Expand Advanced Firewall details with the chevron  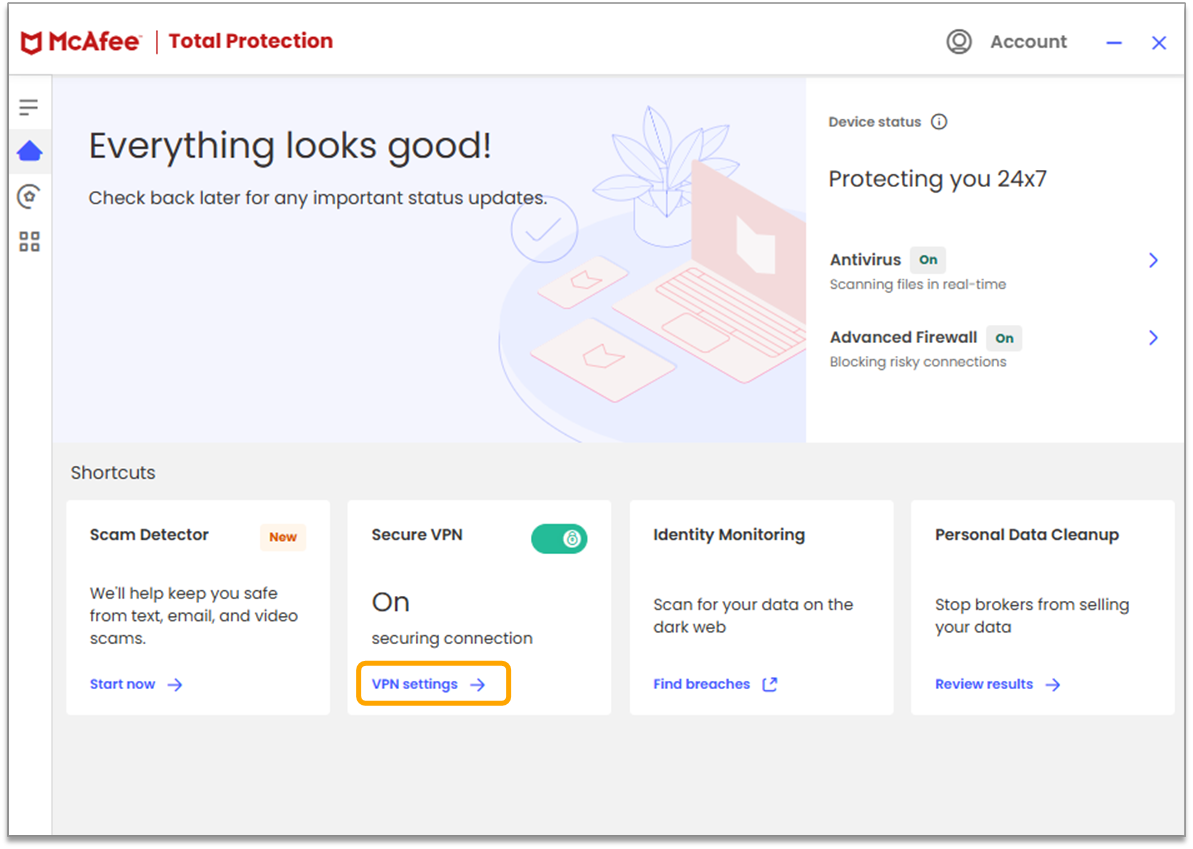coord(1153,338)
